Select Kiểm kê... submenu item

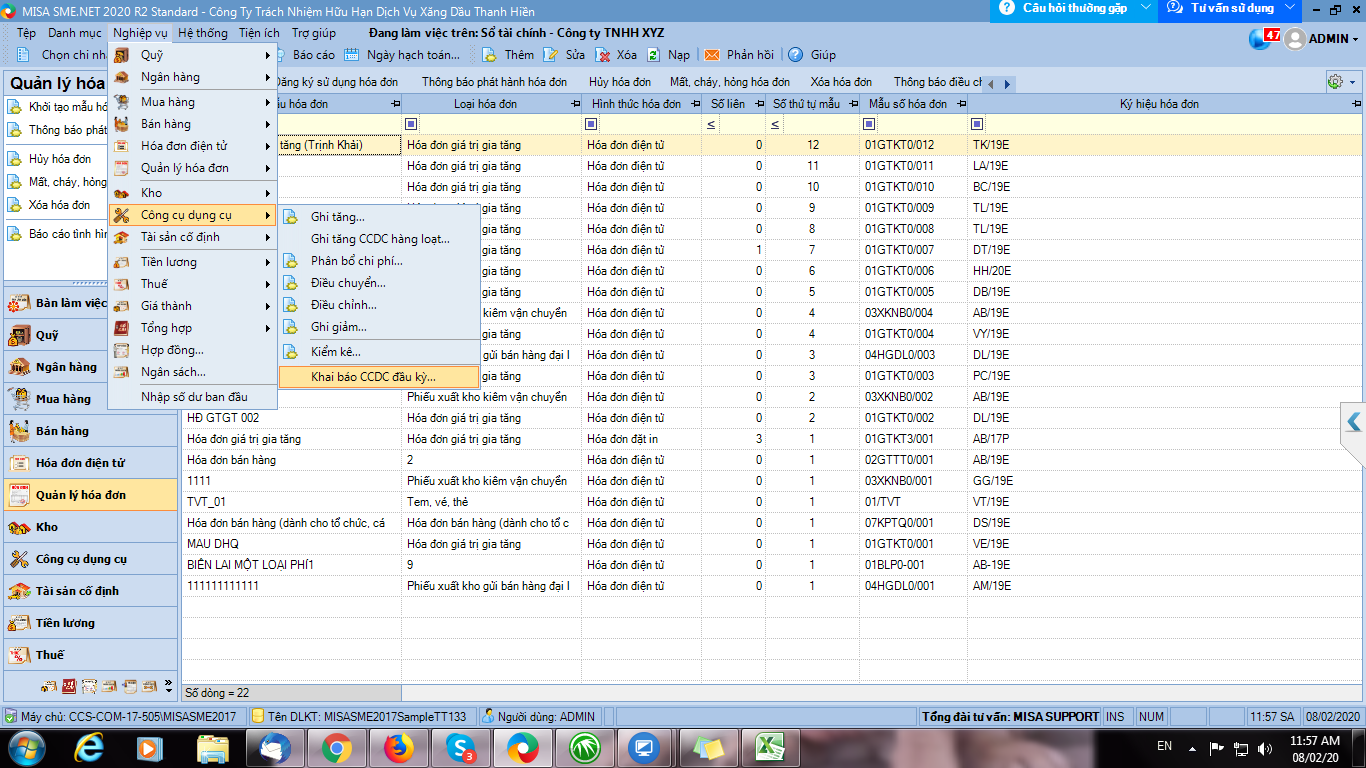379,352
